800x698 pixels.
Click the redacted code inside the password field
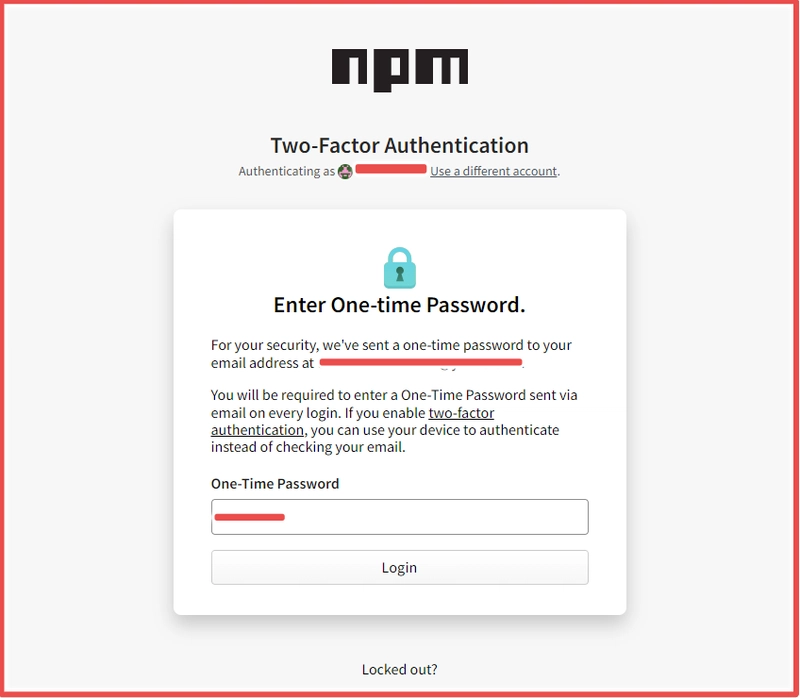coord(249,517)
